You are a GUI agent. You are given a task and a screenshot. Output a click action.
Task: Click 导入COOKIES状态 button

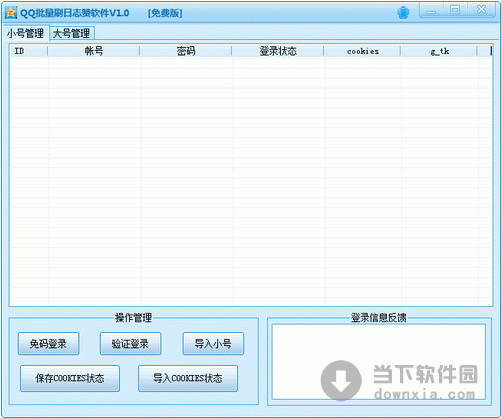click(188, 378)
